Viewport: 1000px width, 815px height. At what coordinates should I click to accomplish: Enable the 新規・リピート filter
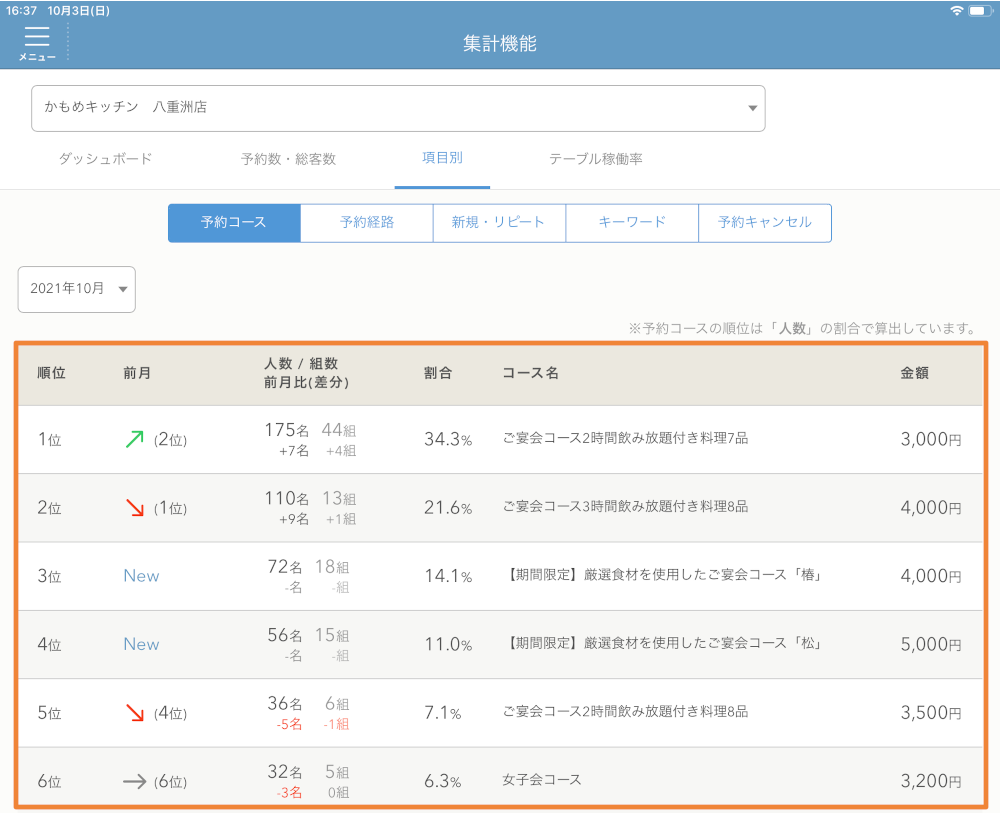click(x=500, y=223)
